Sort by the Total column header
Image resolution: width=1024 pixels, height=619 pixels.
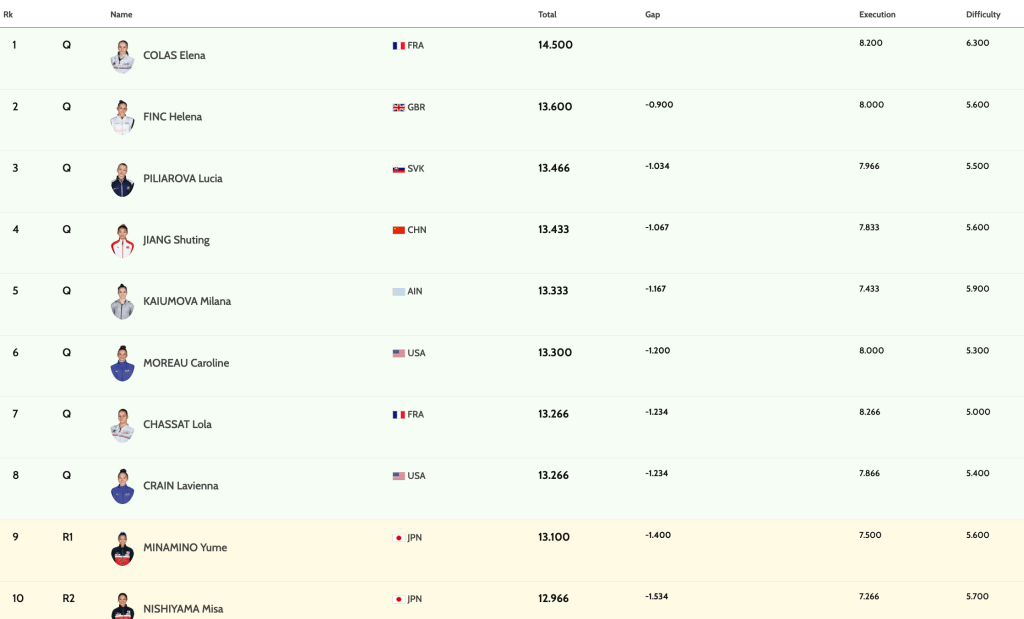[547, 15]
